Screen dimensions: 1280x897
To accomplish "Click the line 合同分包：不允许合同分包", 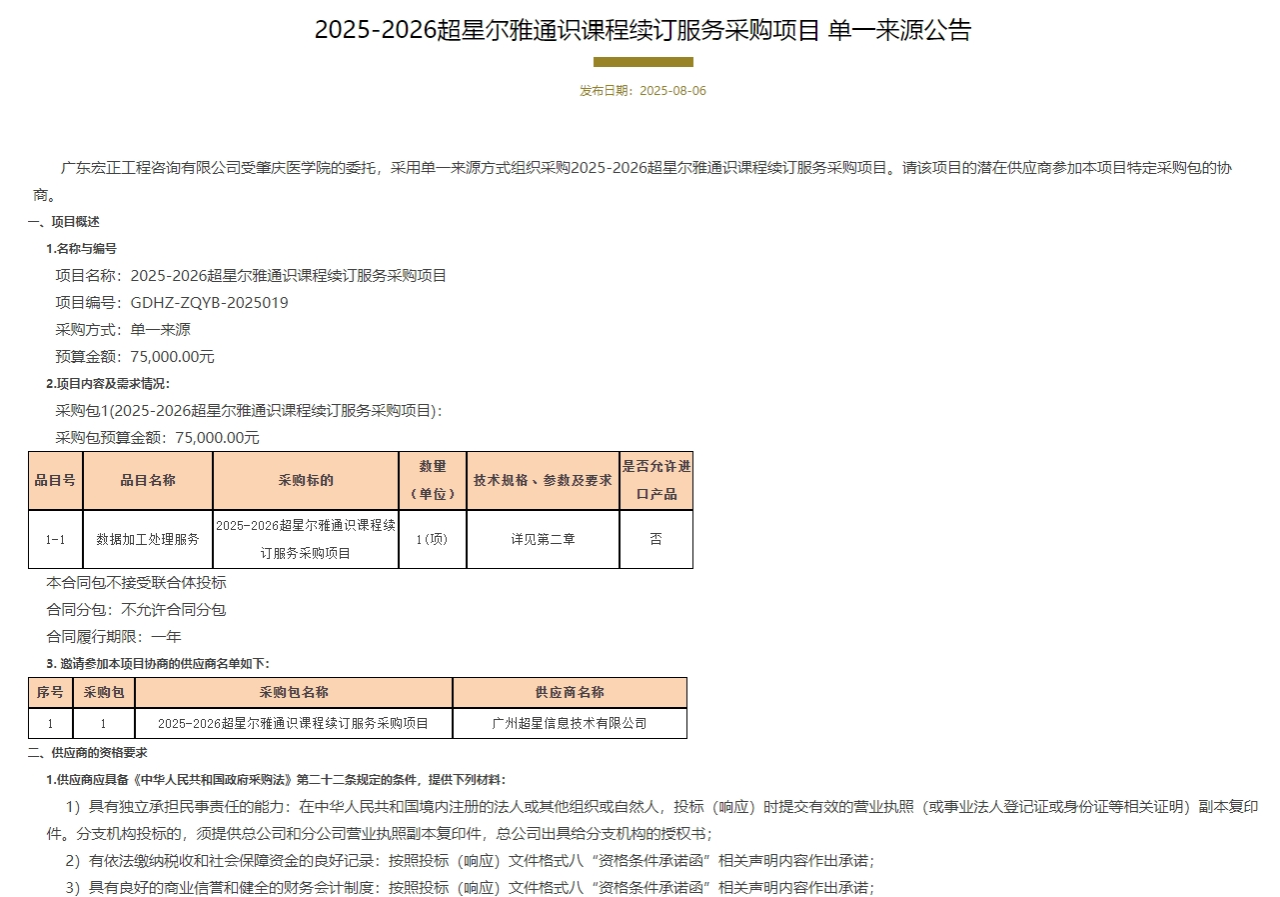I will [x=136, y=609].
